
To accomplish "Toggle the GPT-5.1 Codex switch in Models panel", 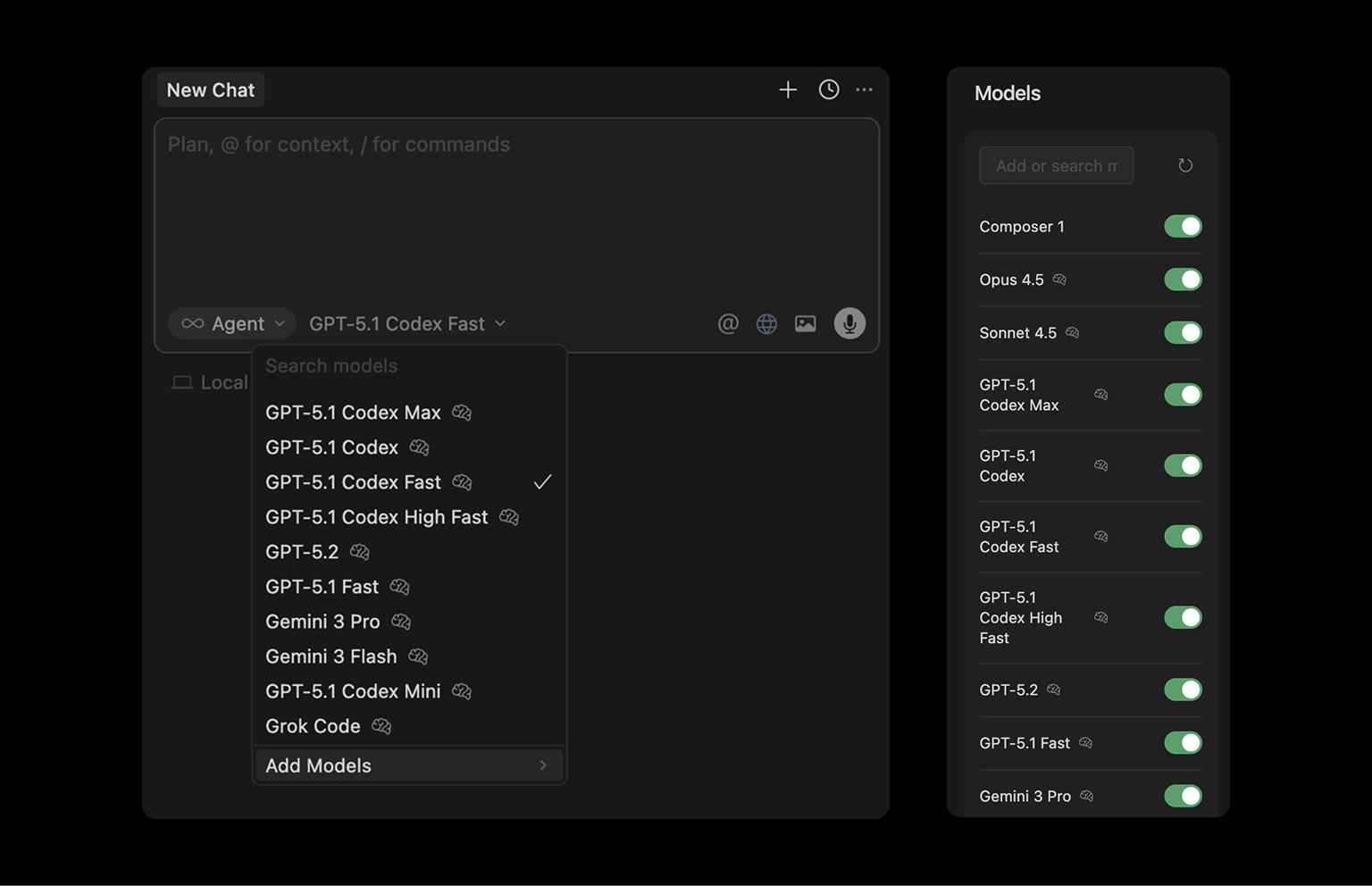I will pos(1183,465).
